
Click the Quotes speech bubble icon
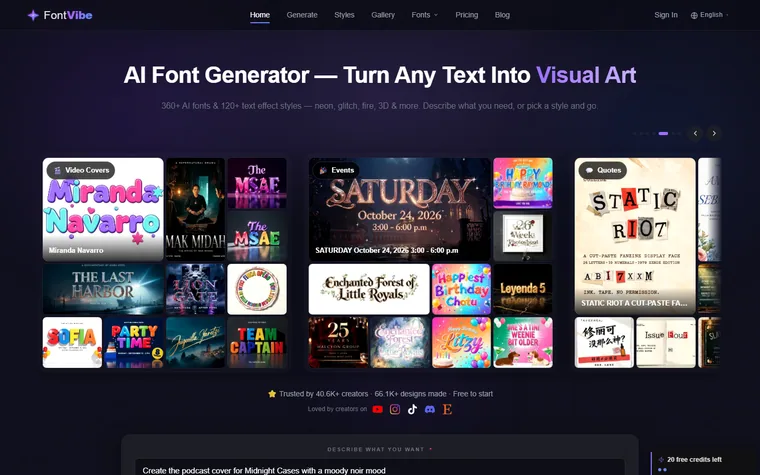(589, 170)
